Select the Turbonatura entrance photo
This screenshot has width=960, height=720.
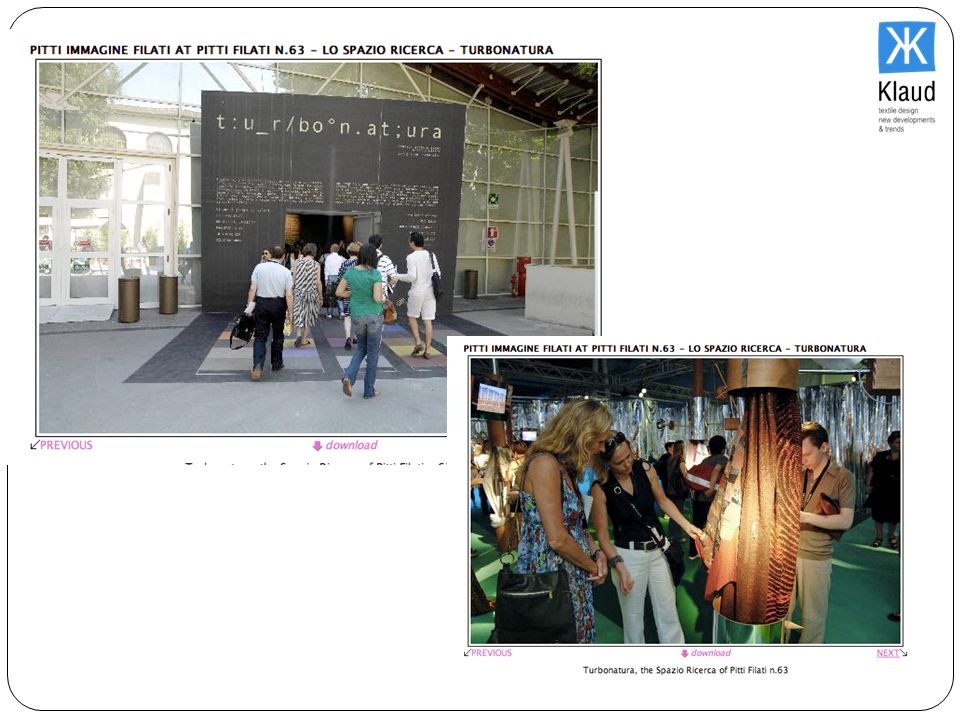tap(318, 247)
